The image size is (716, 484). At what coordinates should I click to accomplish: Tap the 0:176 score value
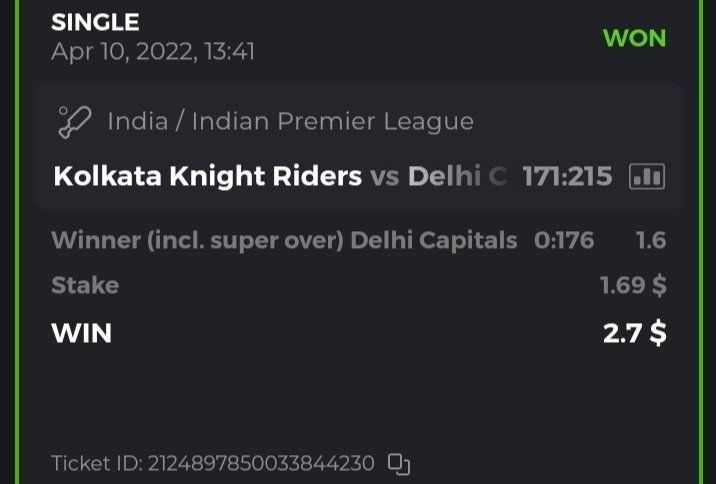click(x=564, y=240)
